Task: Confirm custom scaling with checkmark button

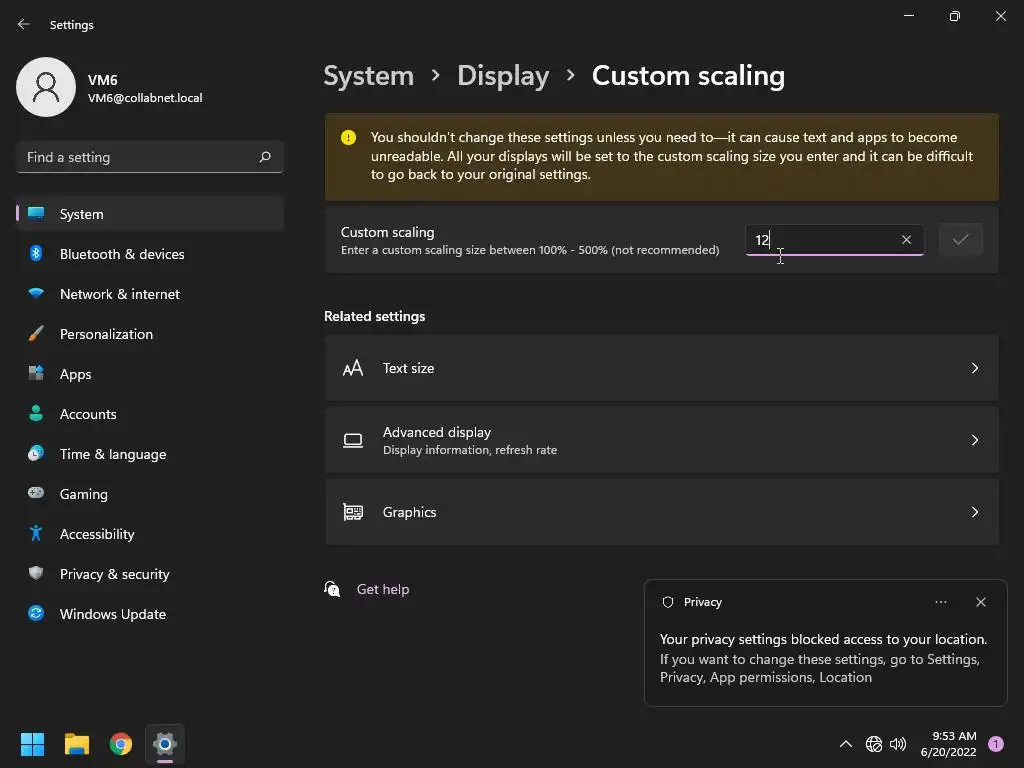Action: pos(960,240)
